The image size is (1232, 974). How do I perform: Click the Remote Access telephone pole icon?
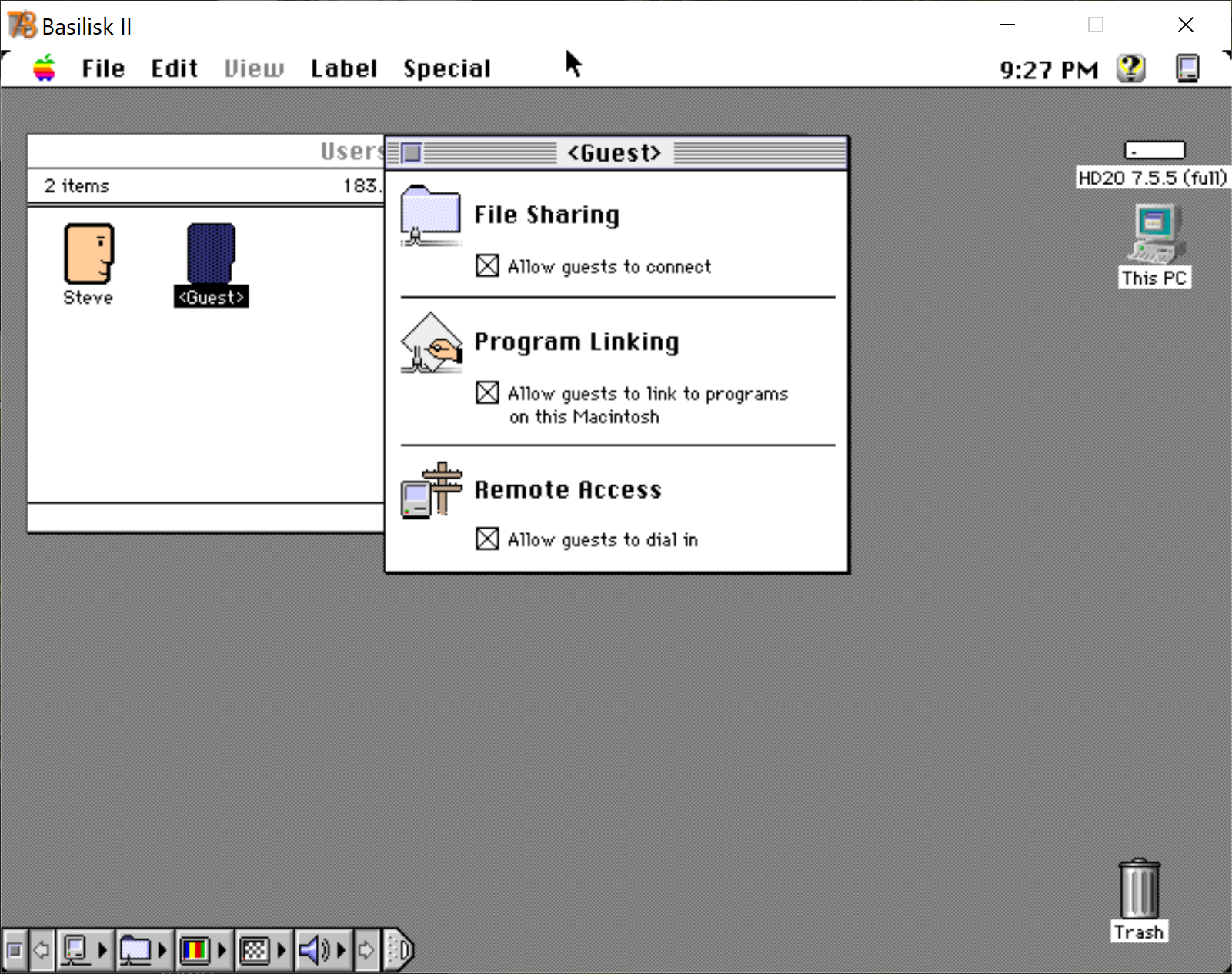coord(431,489)
